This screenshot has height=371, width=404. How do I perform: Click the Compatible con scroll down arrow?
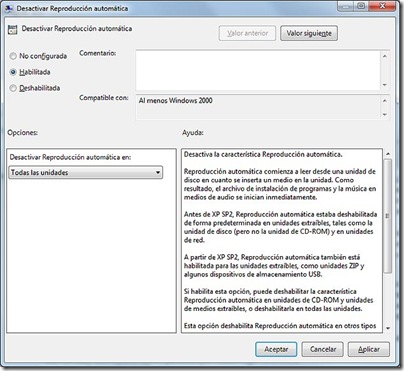tap(385, 114)
